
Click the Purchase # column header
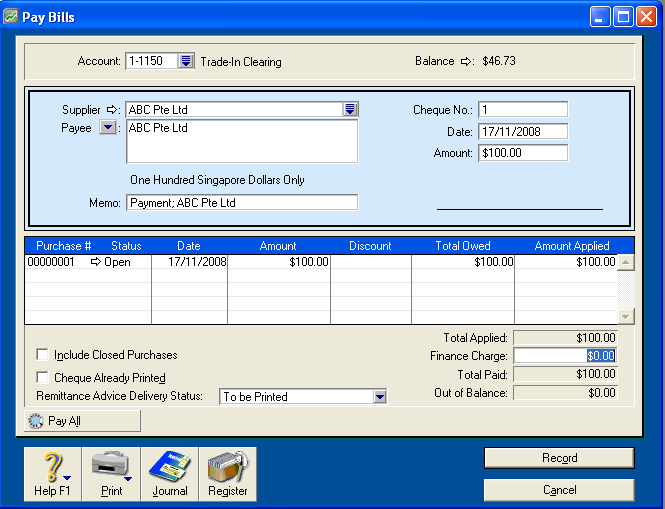point(64,246)
